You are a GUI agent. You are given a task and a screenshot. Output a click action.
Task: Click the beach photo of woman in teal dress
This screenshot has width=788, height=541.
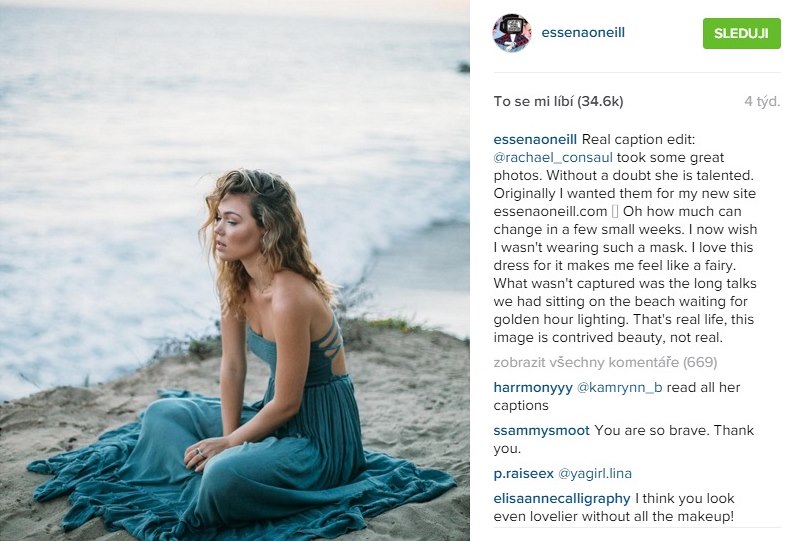click(x=235, y=270)
